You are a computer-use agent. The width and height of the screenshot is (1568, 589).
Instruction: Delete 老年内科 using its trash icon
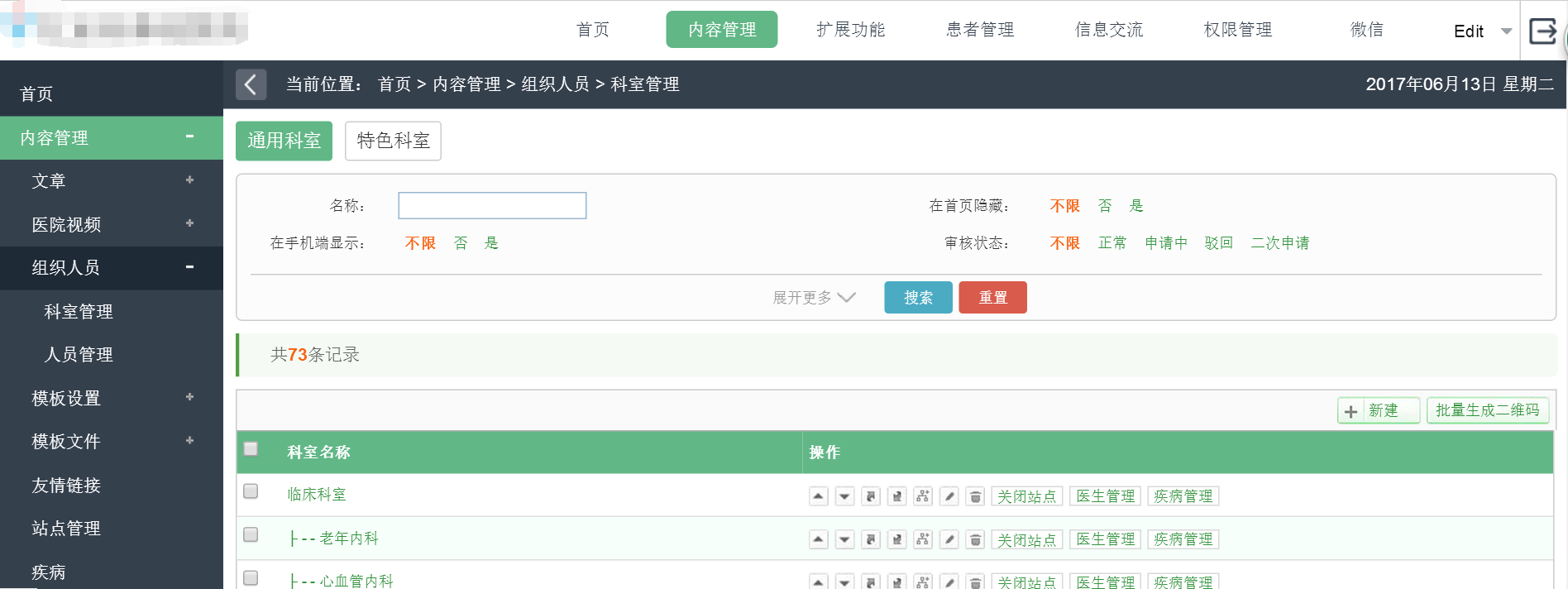point(976,540)
